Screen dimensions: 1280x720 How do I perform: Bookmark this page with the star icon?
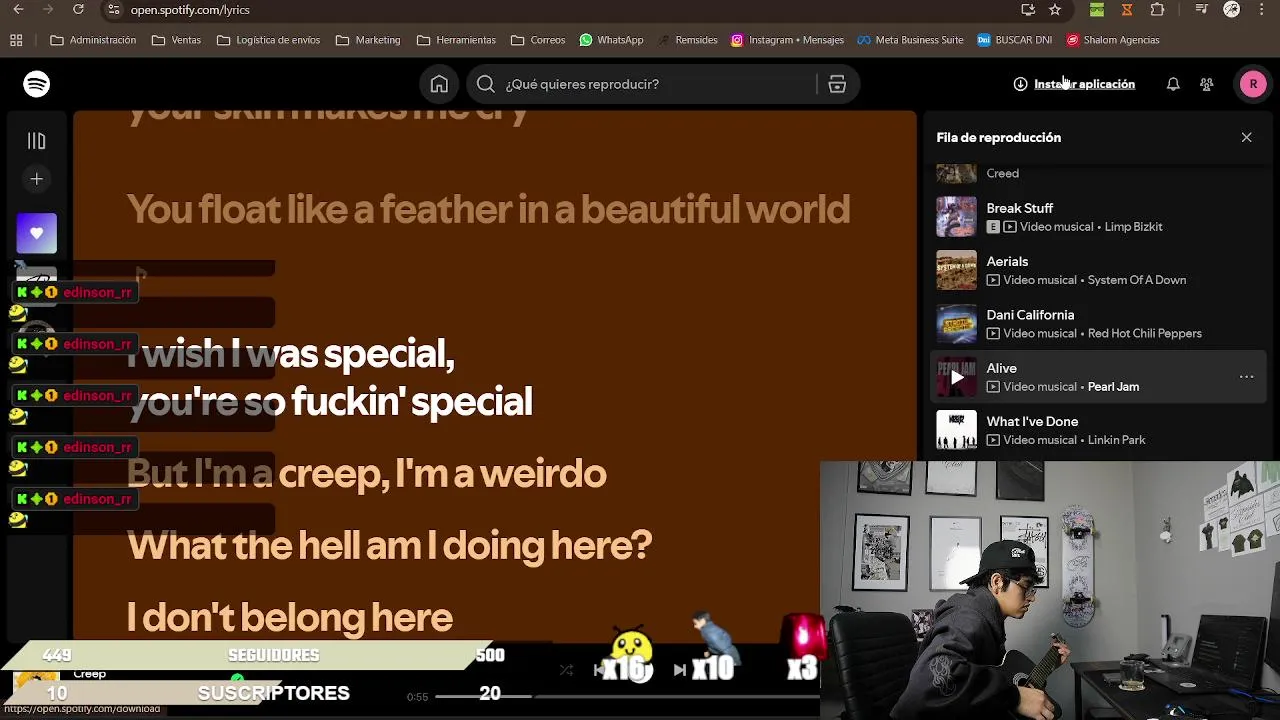tap(1055, 10)
